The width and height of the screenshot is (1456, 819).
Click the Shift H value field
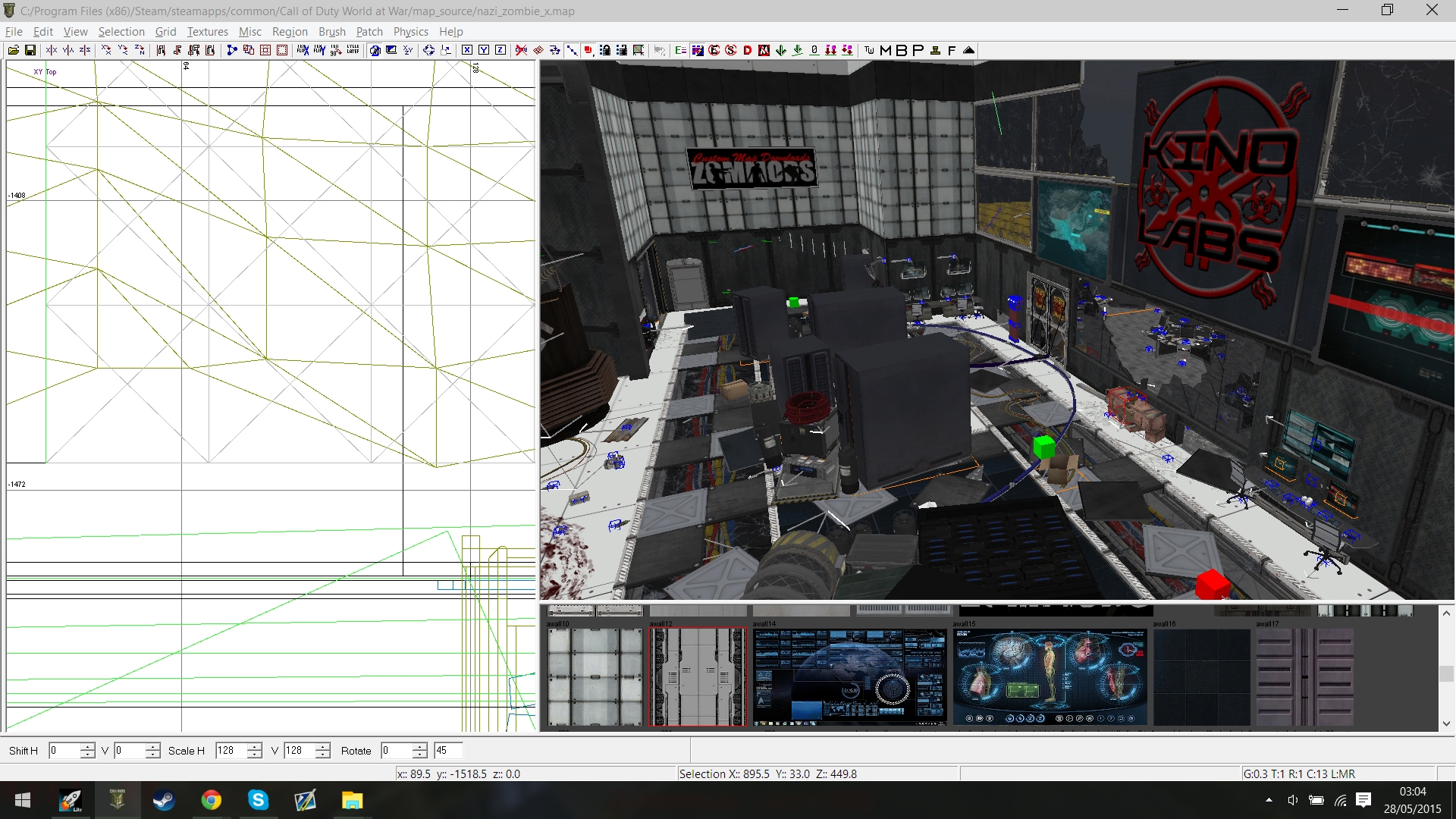(64, 750)
